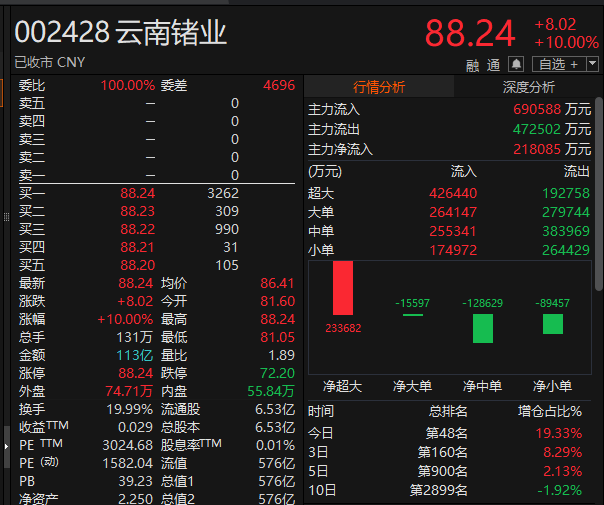604x505 pixels.
Task: Click the price alert bell icon
Action: [516, 64]
